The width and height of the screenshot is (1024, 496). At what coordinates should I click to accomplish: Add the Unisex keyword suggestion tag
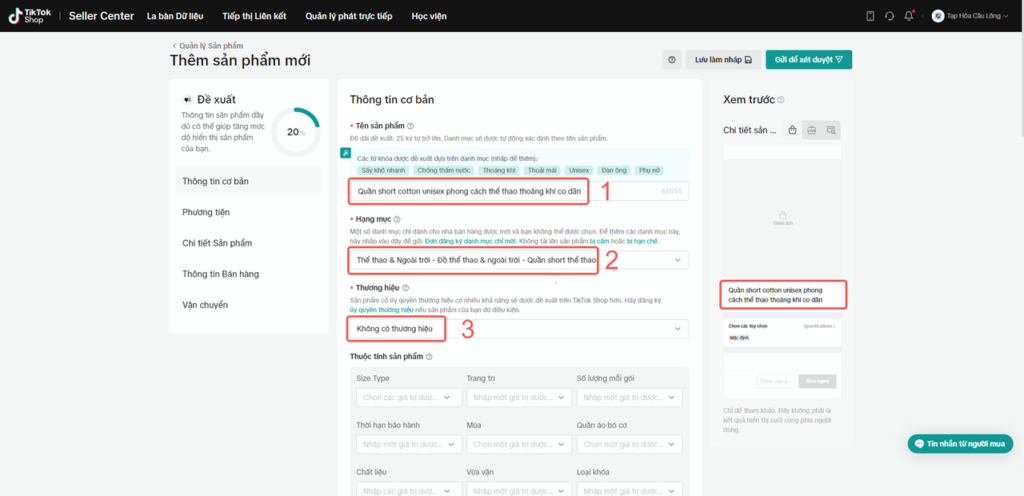pos(579,170)
